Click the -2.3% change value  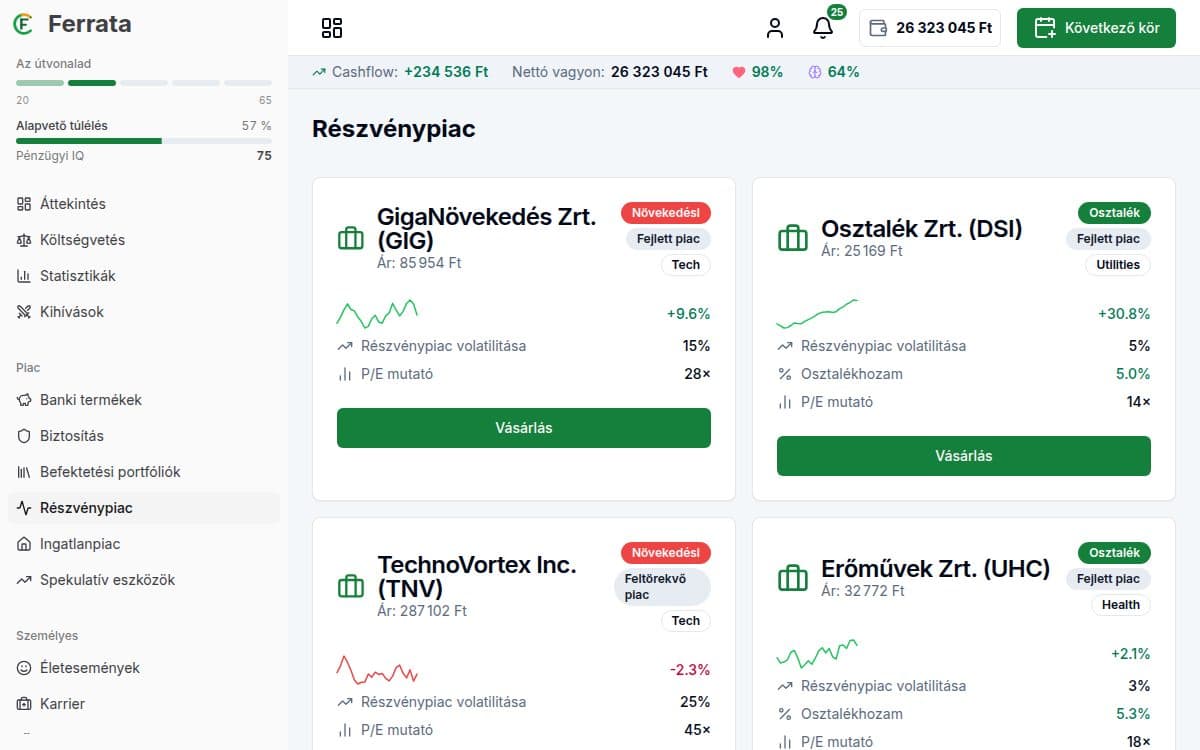point(690,670)
